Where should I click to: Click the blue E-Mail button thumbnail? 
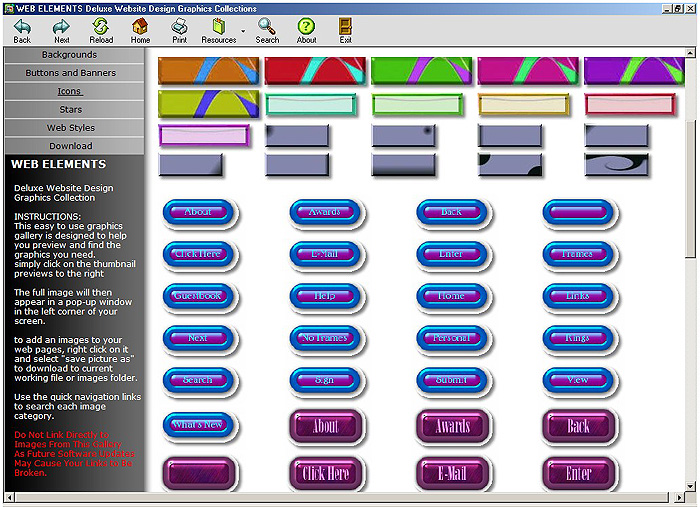325,254
